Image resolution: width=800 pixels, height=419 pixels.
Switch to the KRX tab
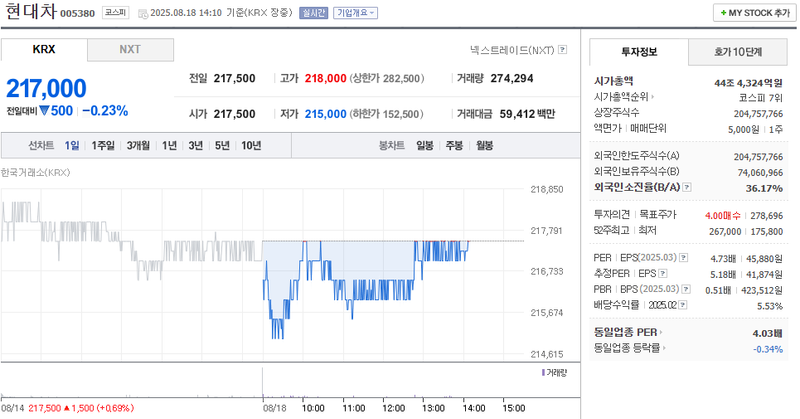tap(44, 50)
